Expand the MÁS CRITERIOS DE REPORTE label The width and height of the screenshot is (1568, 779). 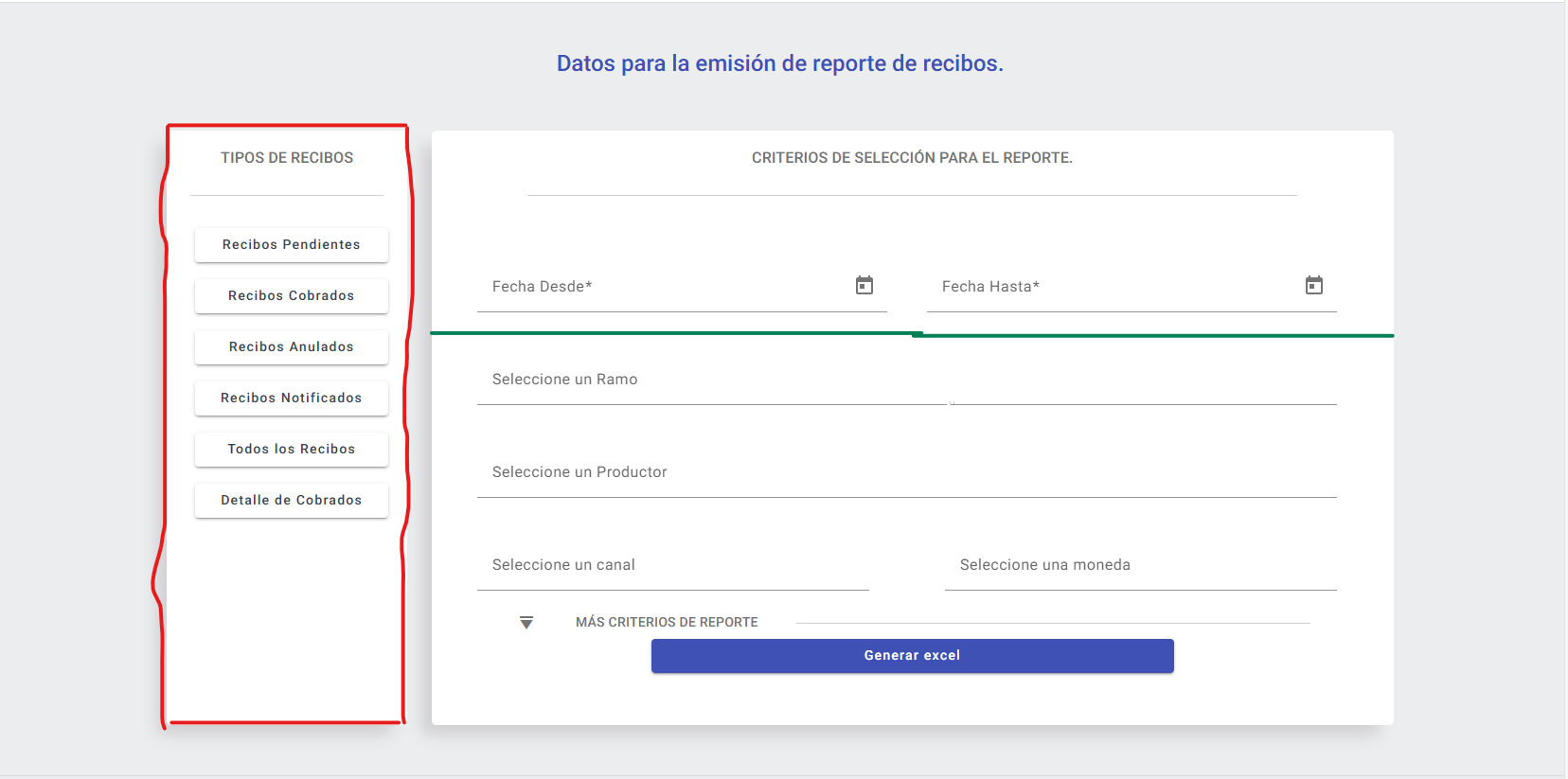point(667,623)
